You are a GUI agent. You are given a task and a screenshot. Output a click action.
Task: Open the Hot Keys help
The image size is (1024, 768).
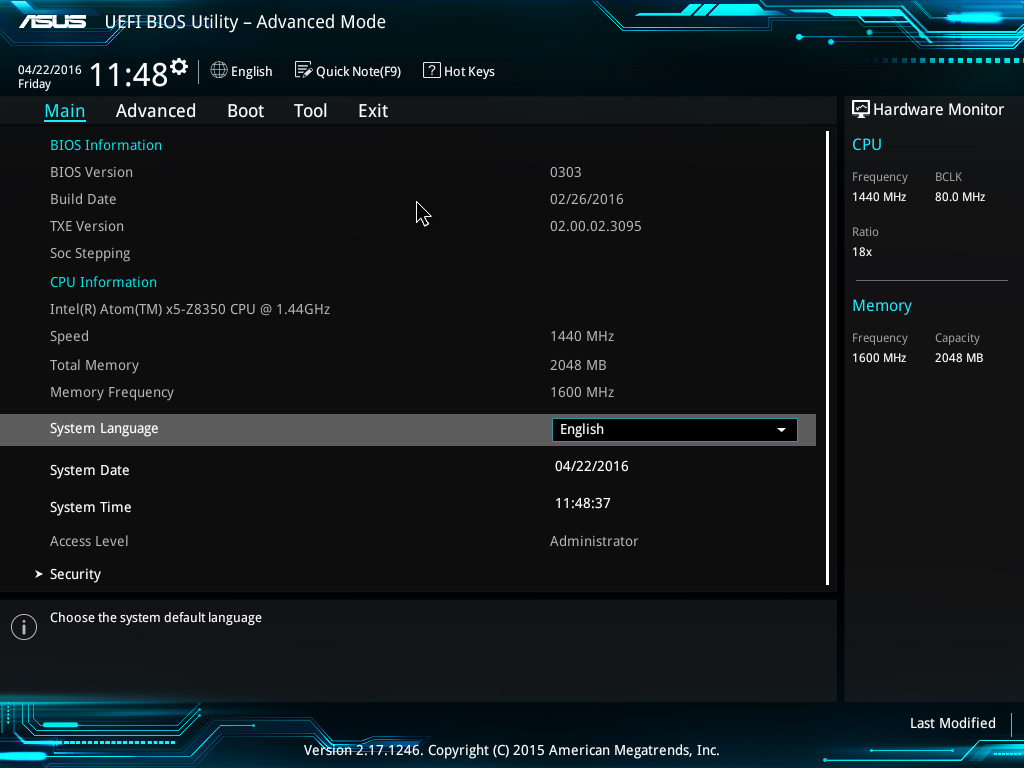pos(459,71)
